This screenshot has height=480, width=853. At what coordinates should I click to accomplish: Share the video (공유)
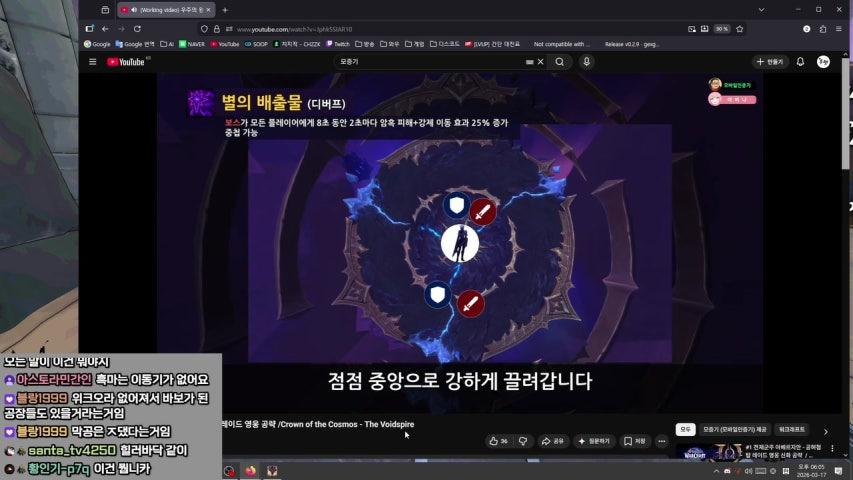click(x=552, y=441)
